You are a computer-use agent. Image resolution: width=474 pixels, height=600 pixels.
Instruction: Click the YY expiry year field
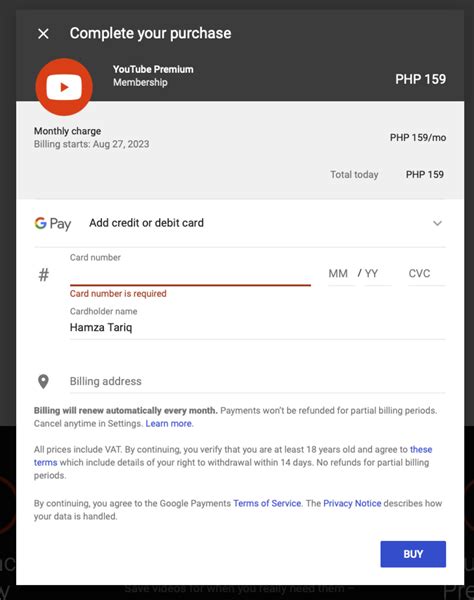[378, 274]
